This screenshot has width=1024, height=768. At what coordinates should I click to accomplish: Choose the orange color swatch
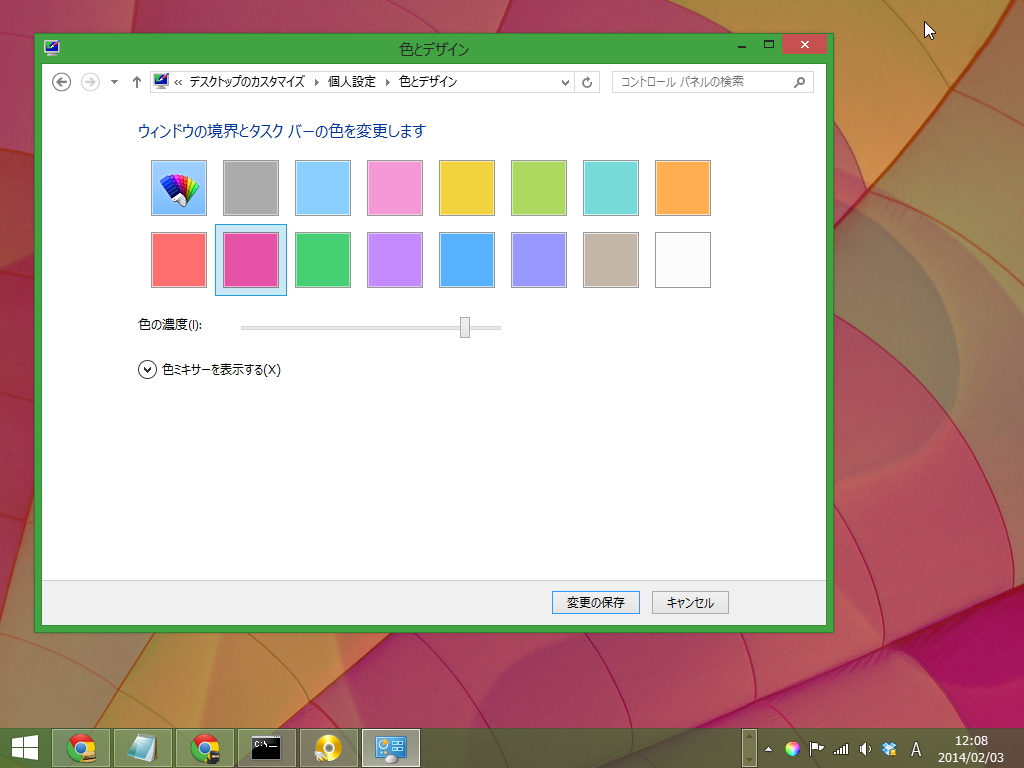[683, 188]
